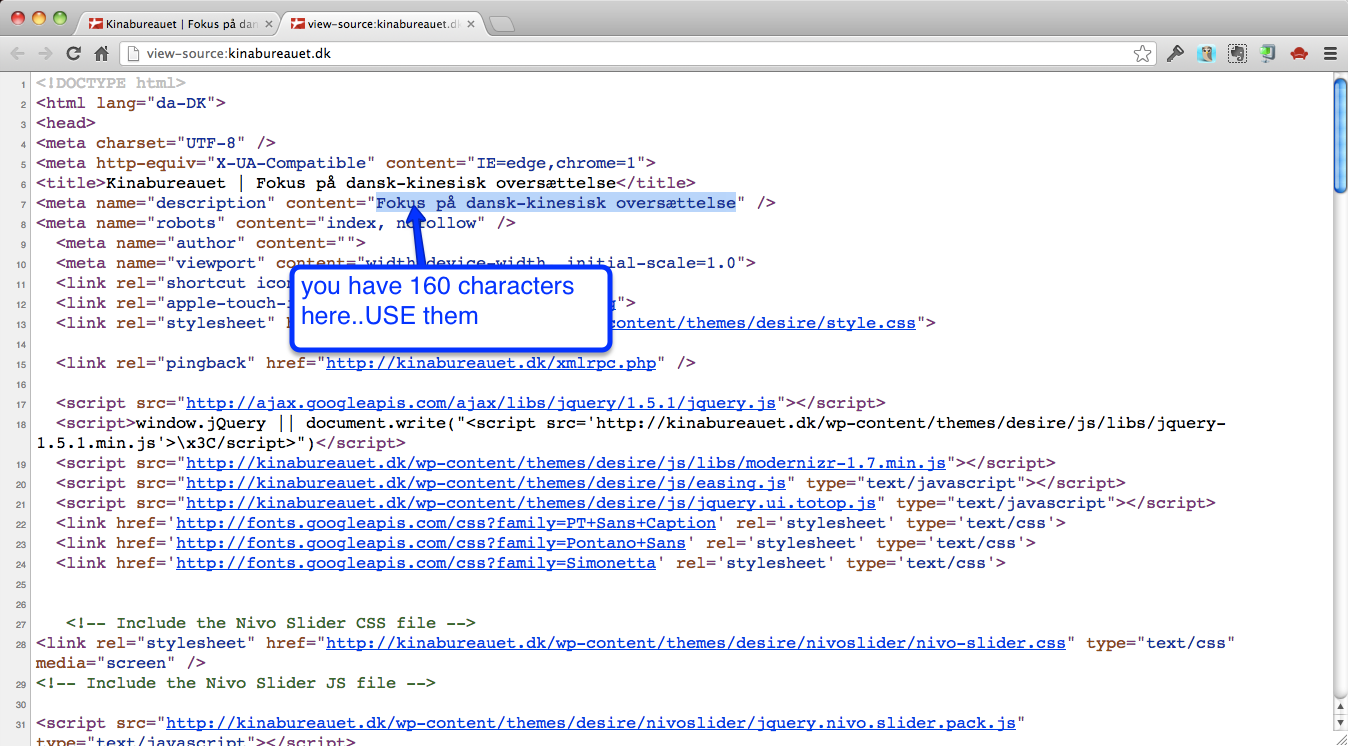The width and height of the screenshot is (1348, 746).
Task: Minimize the browser with the yellow button
Action: click(x=40, y=18)
